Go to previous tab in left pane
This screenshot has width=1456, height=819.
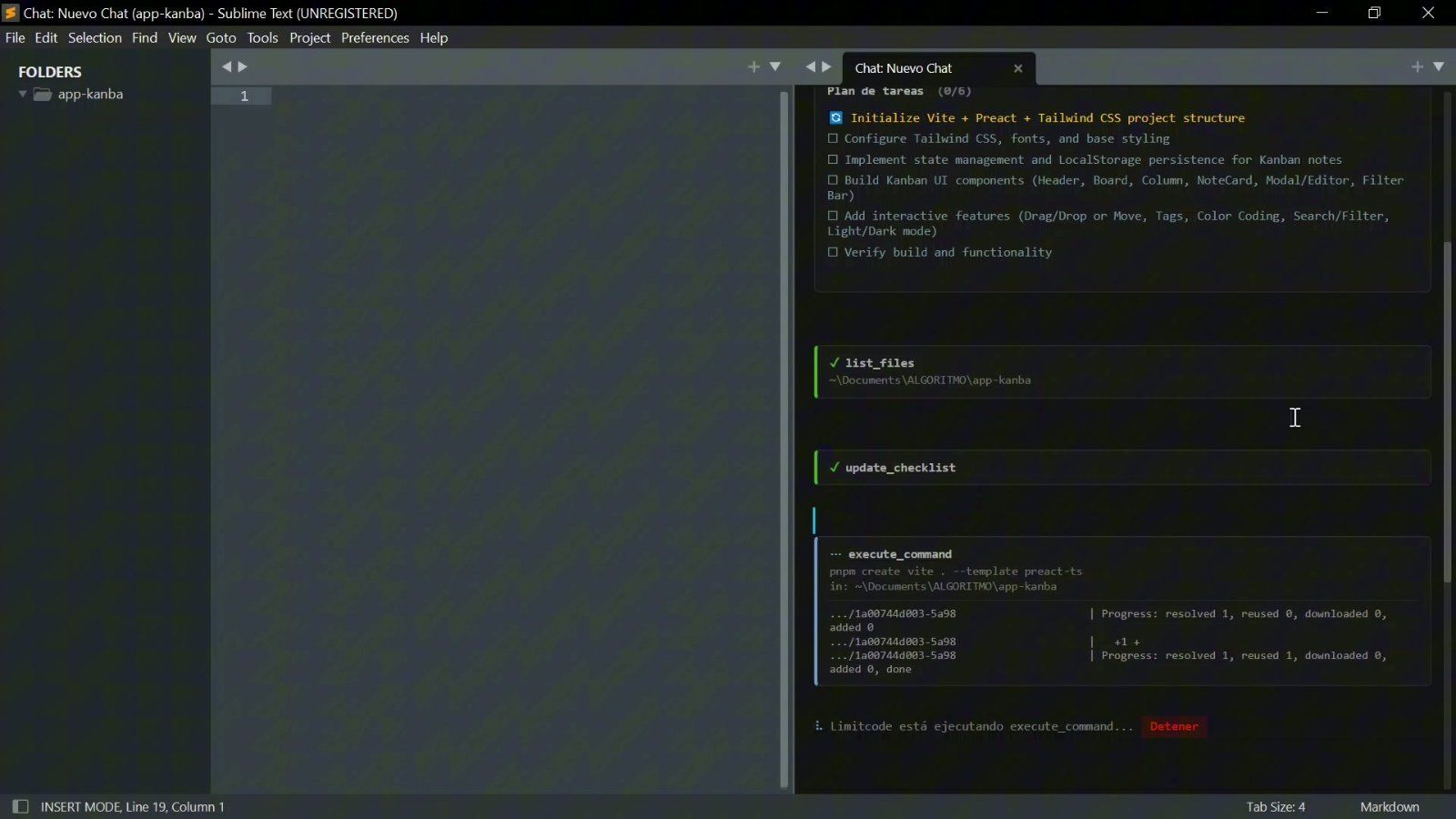pyautogui.click(x=227, y=66)
